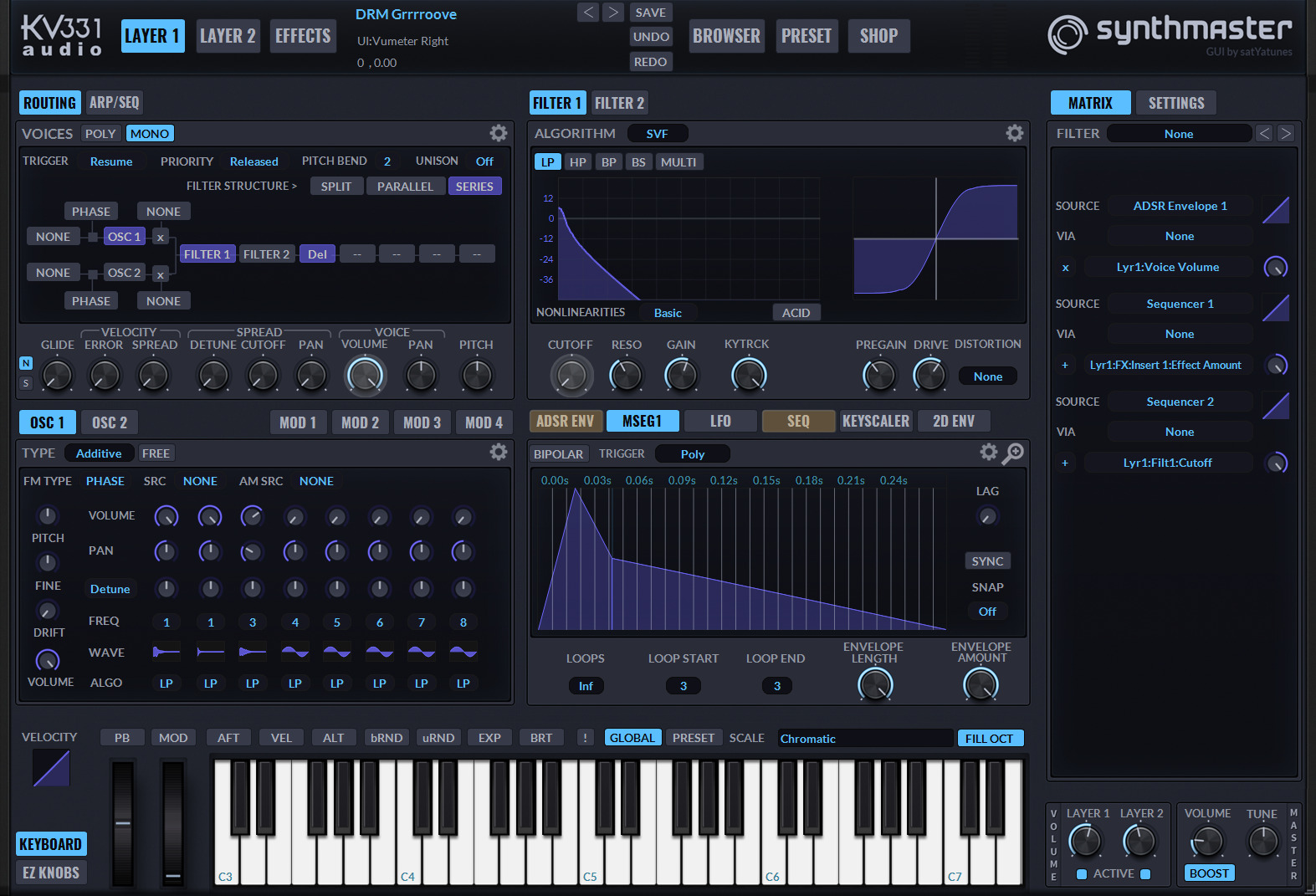Click the SAVE button
Viewport: 1316px width, 896px height.
(651, 13)
